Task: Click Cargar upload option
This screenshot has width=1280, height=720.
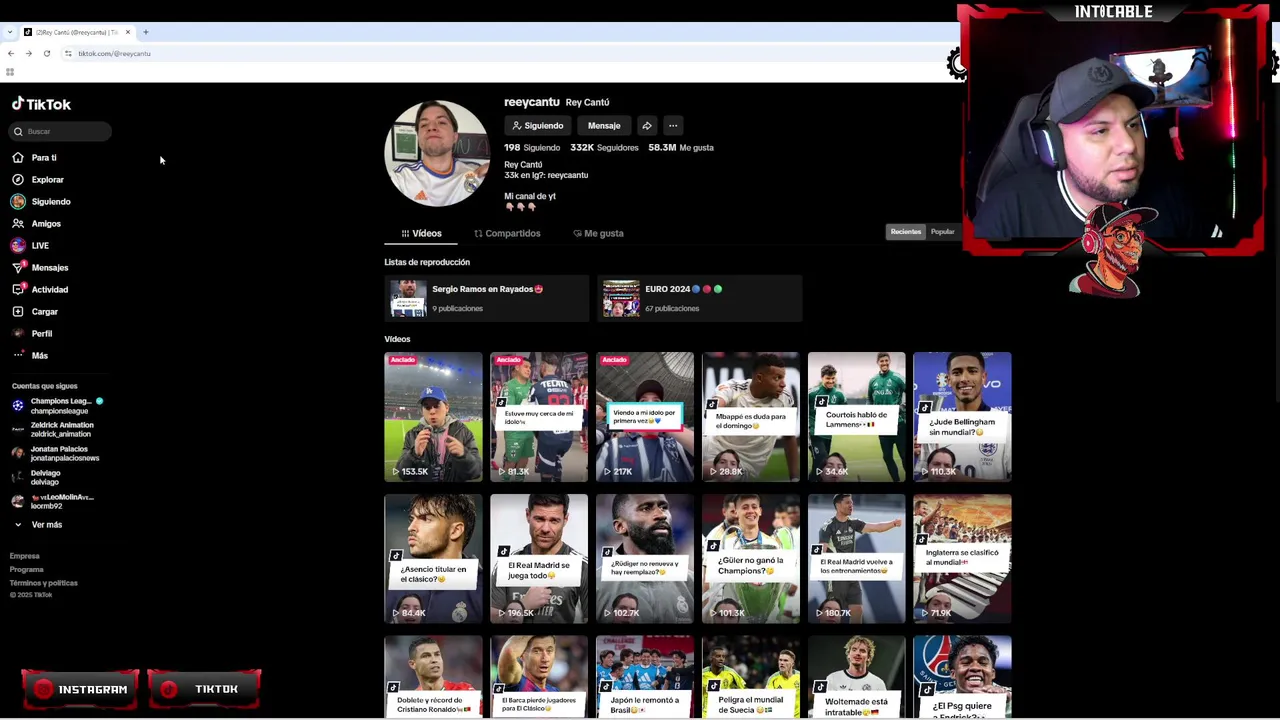Action: [x=35, y=312]
